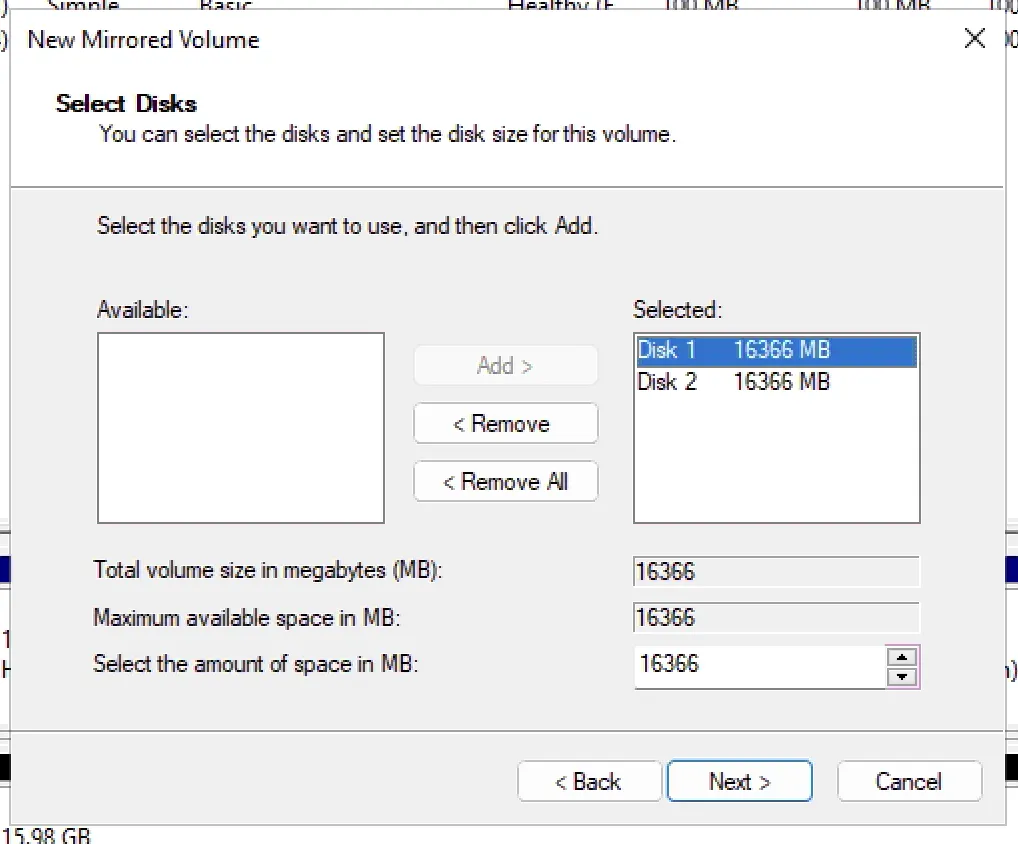This screenshot has width=1018, height=844.
Task: Click the amount of space input field
Action: point(760,665)
